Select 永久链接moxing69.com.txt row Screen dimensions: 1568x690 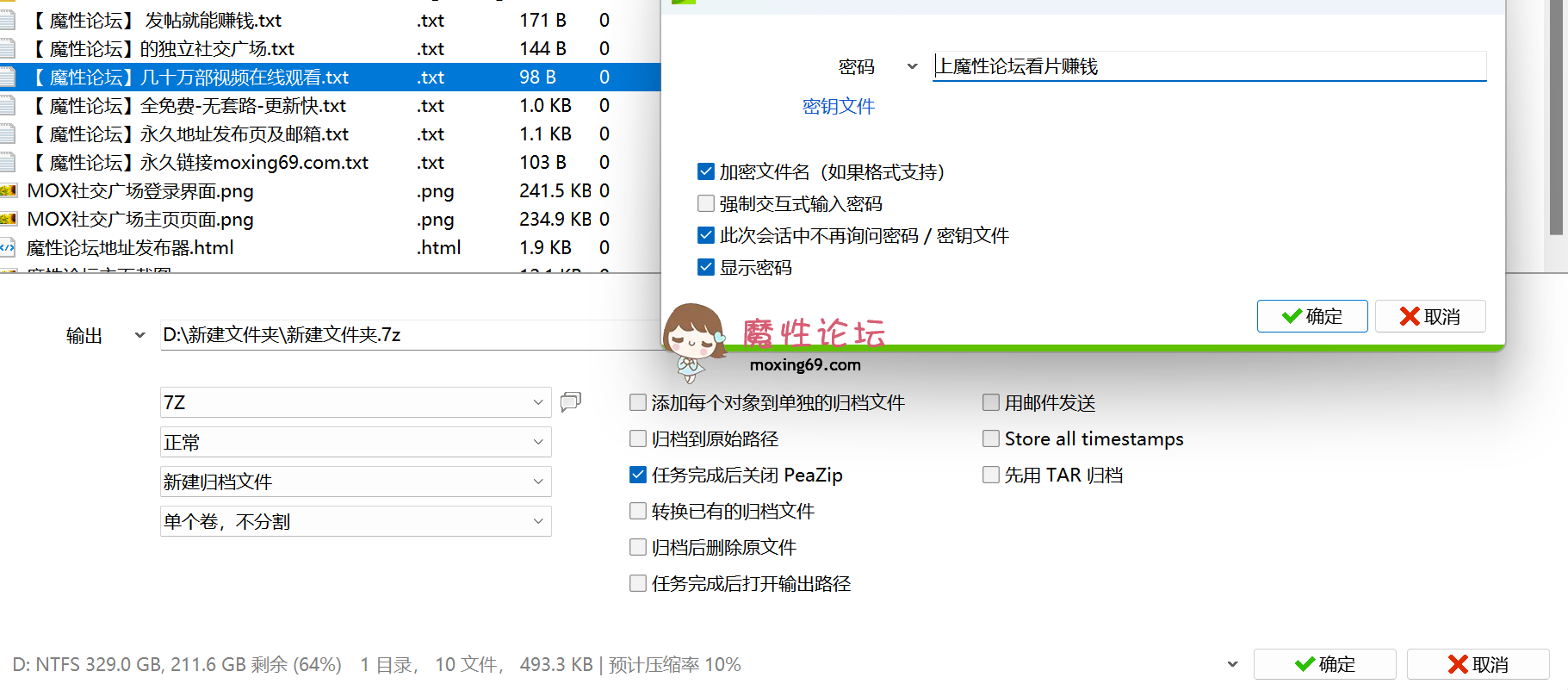pos(331,162)
